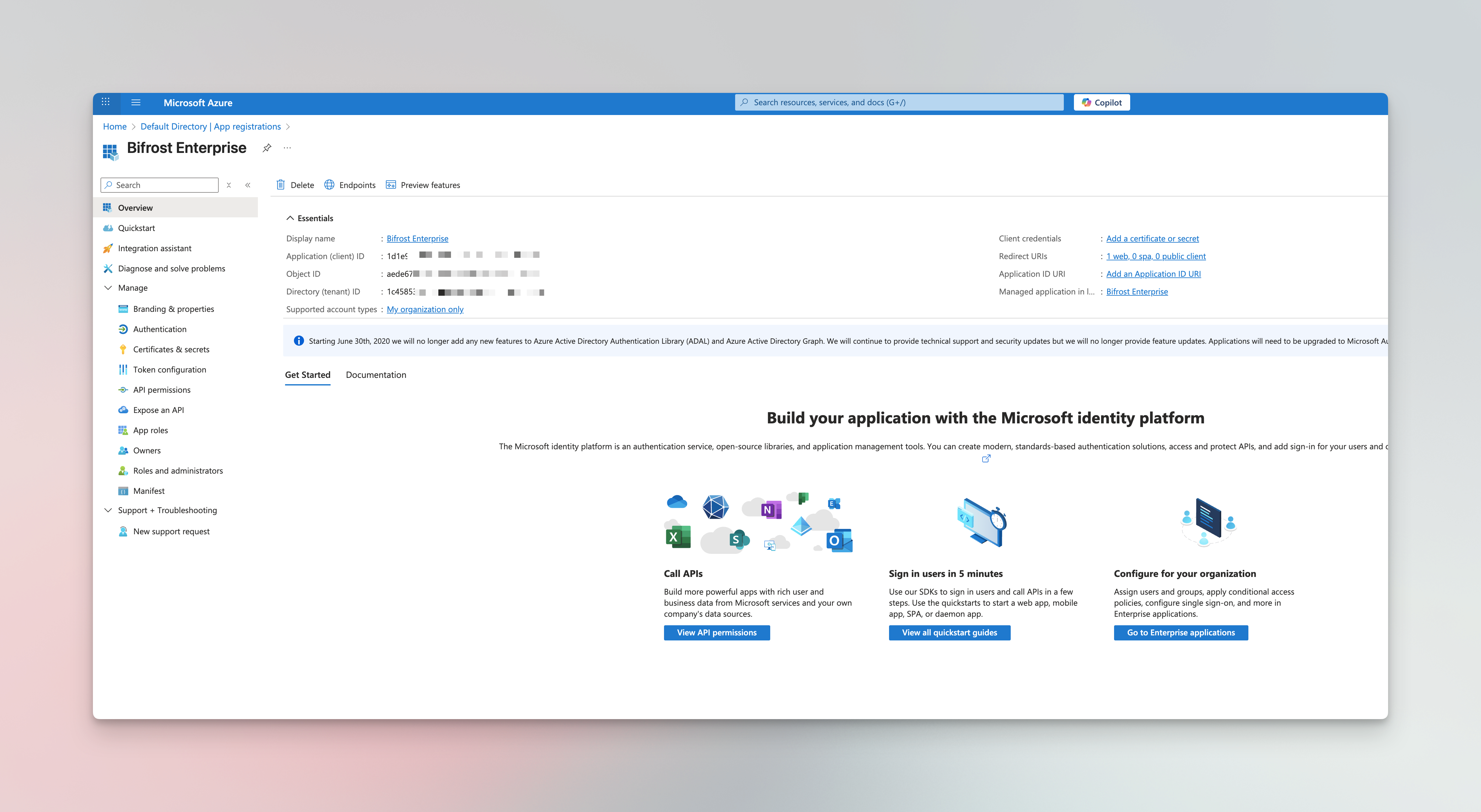
Task: Click the info icon in ADAL notice
Action: coord(299,341)
